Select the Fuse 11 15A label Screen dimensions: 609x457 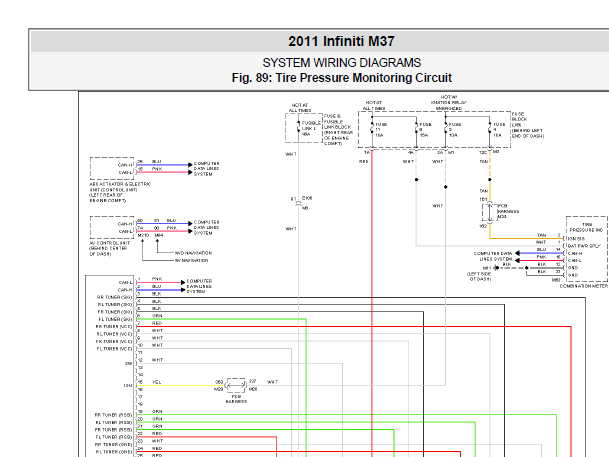(380, 130)
